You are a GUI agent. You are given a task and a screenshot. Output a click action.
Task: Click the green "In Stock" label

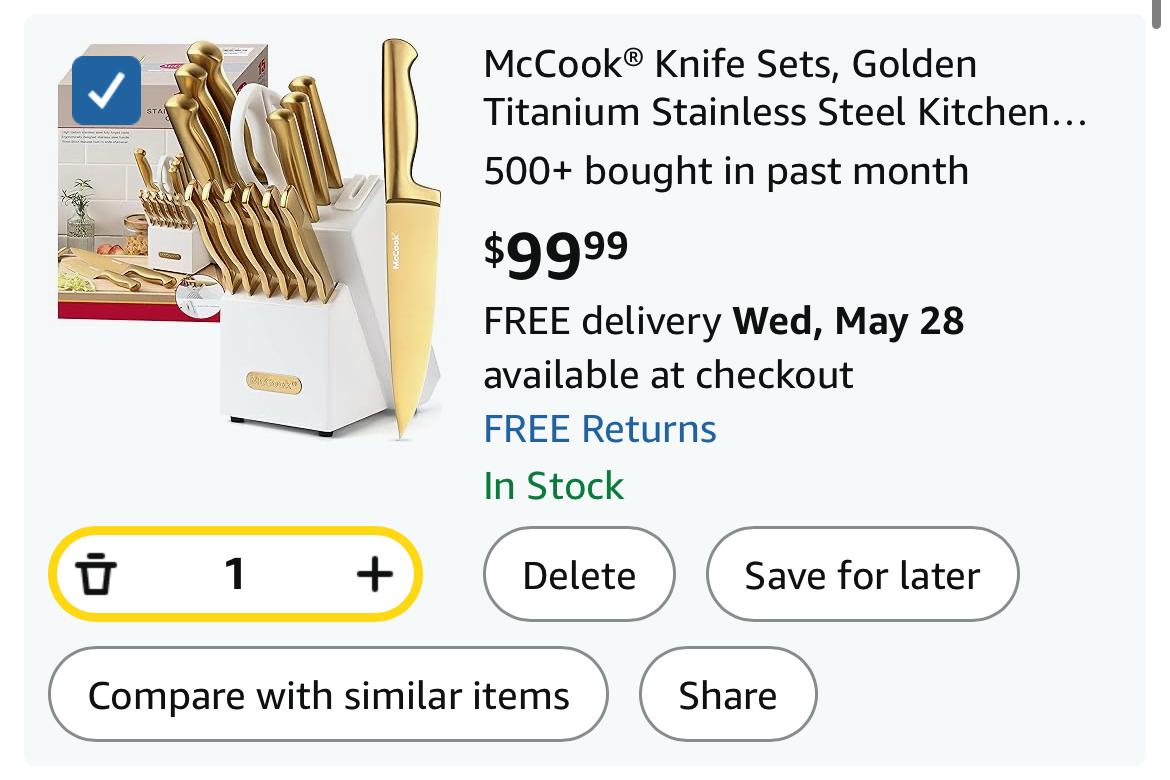[x=553, y=486]
